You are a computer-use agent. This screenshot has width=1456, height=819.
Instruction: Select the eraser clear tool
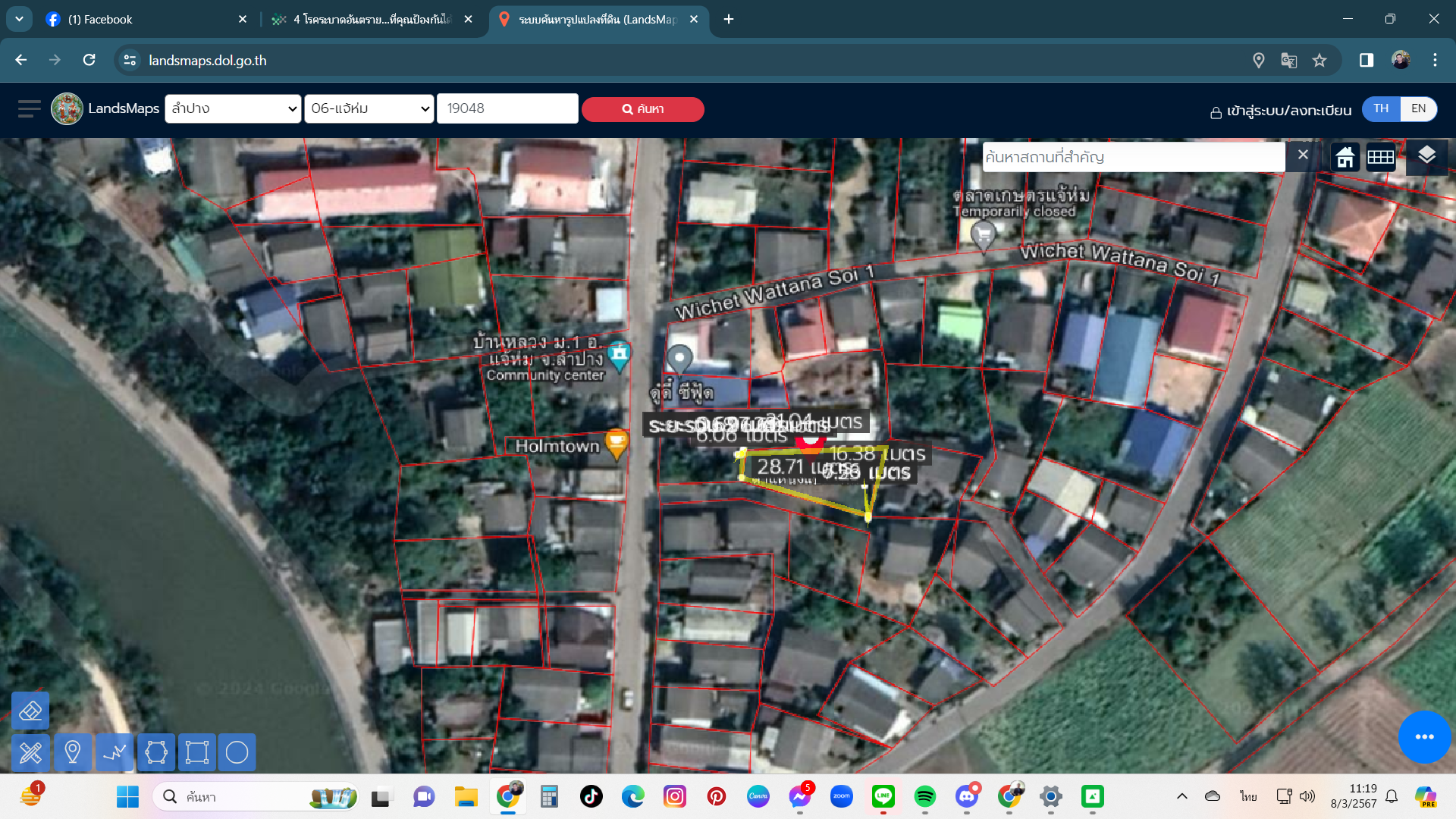[x=30, y=711]
